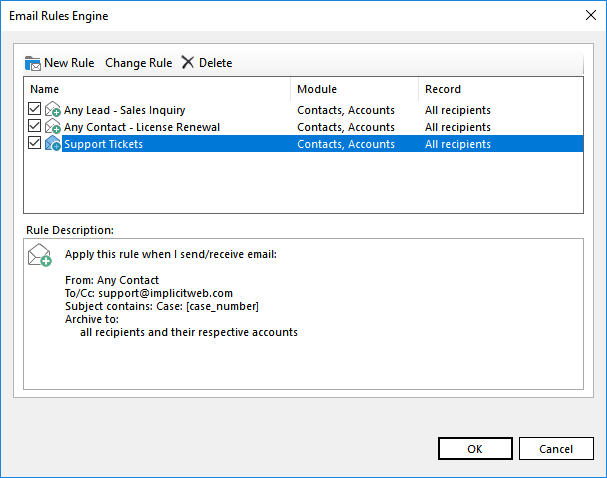The image size is (607, 478).
Task: Click the Delete X icon
Action: coord(188,63)
